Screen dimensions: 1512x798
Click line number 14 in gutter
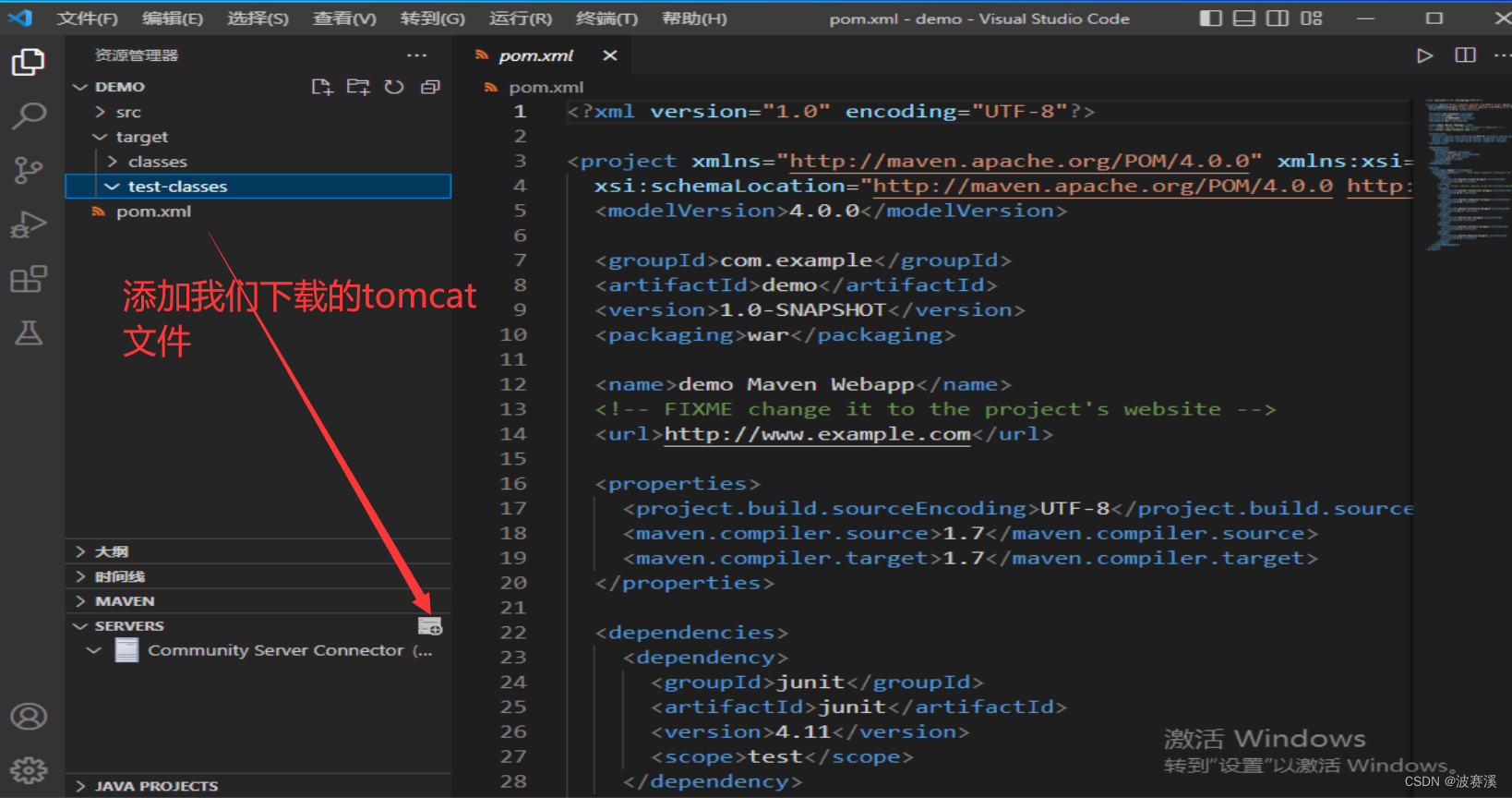(x=513, y=434)
